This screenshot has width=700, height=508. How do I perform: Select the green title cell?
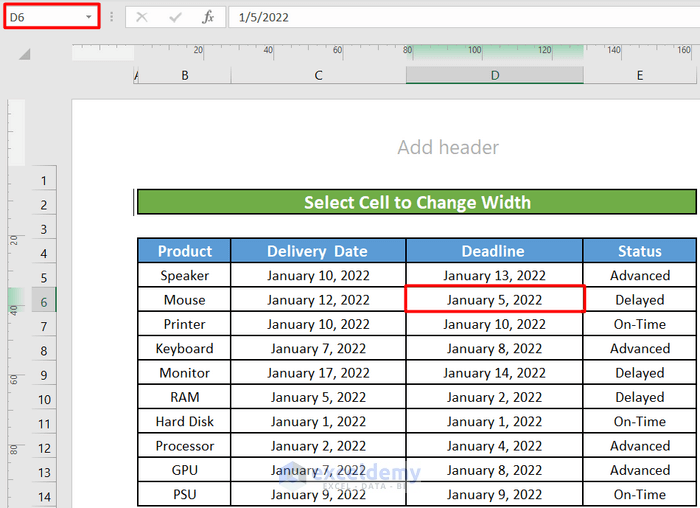click(416, 202)
